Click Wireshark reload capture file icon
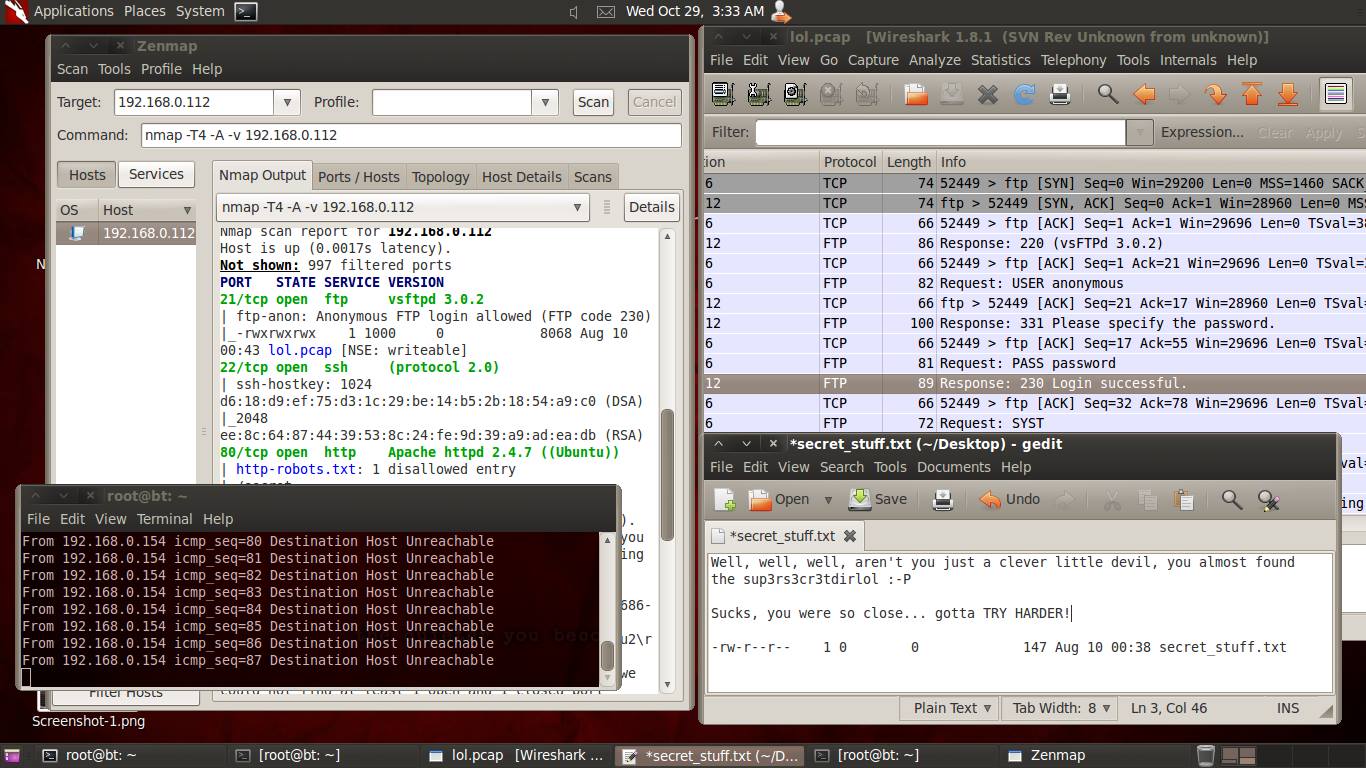This screenshot has height=768, width=1366. (x=1024, y=94)
